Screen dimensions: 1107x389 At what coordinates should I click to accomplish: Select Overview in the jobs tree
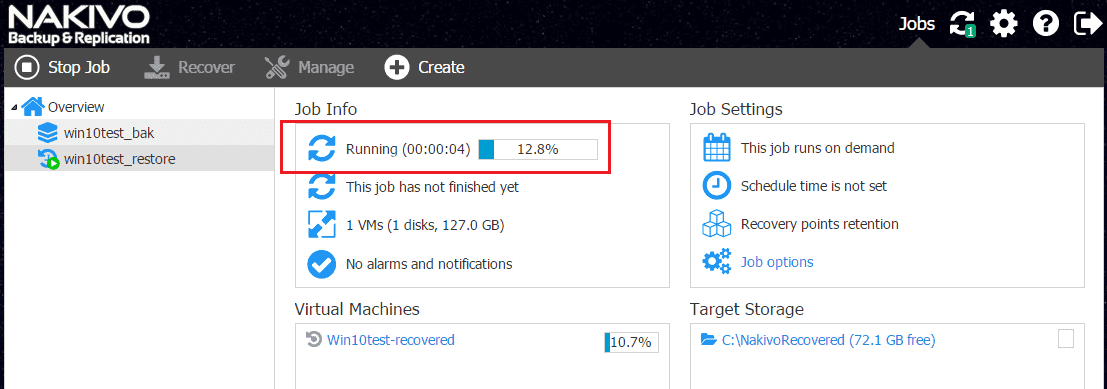click(76, 107)
